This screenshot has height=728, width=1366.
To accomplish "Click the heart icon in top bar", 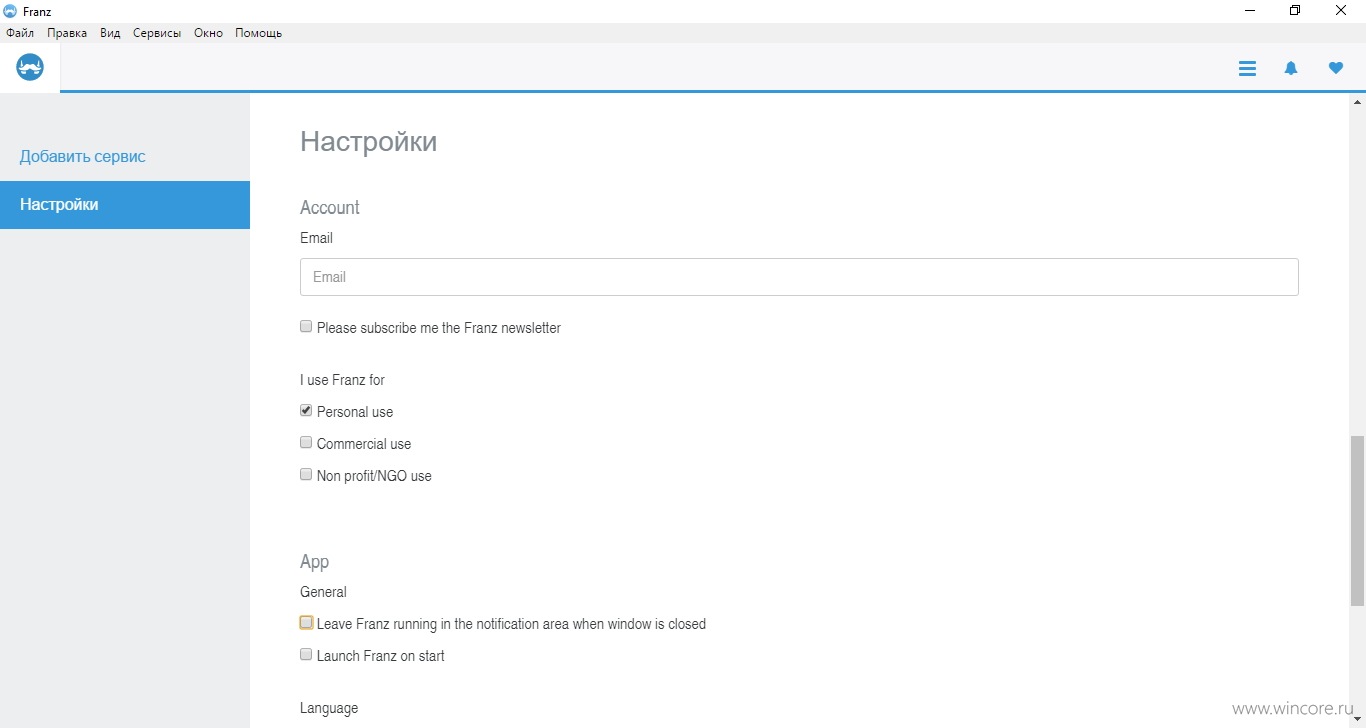I will point(1336,68).
